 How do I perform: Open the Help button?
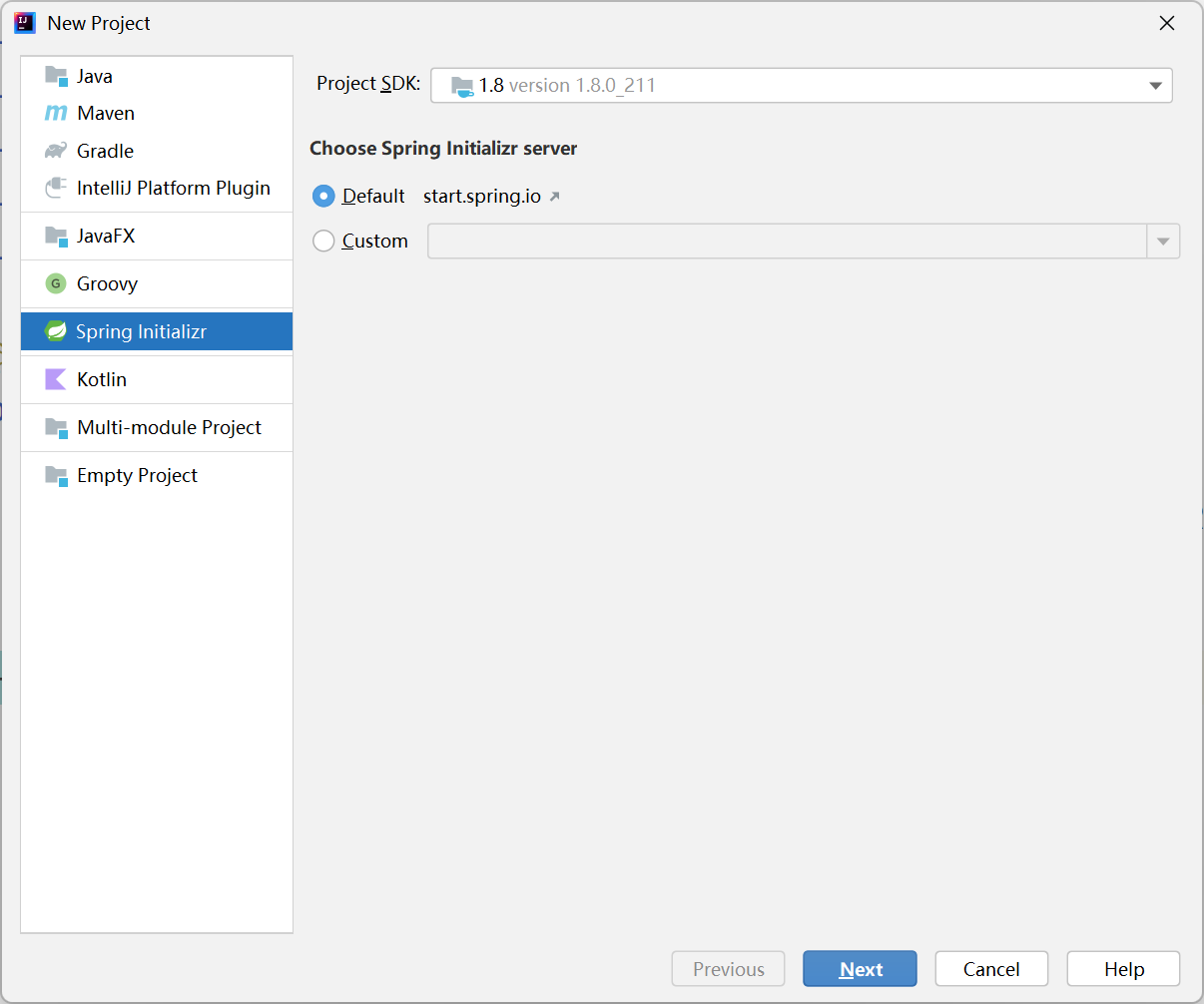(1123, 969)
